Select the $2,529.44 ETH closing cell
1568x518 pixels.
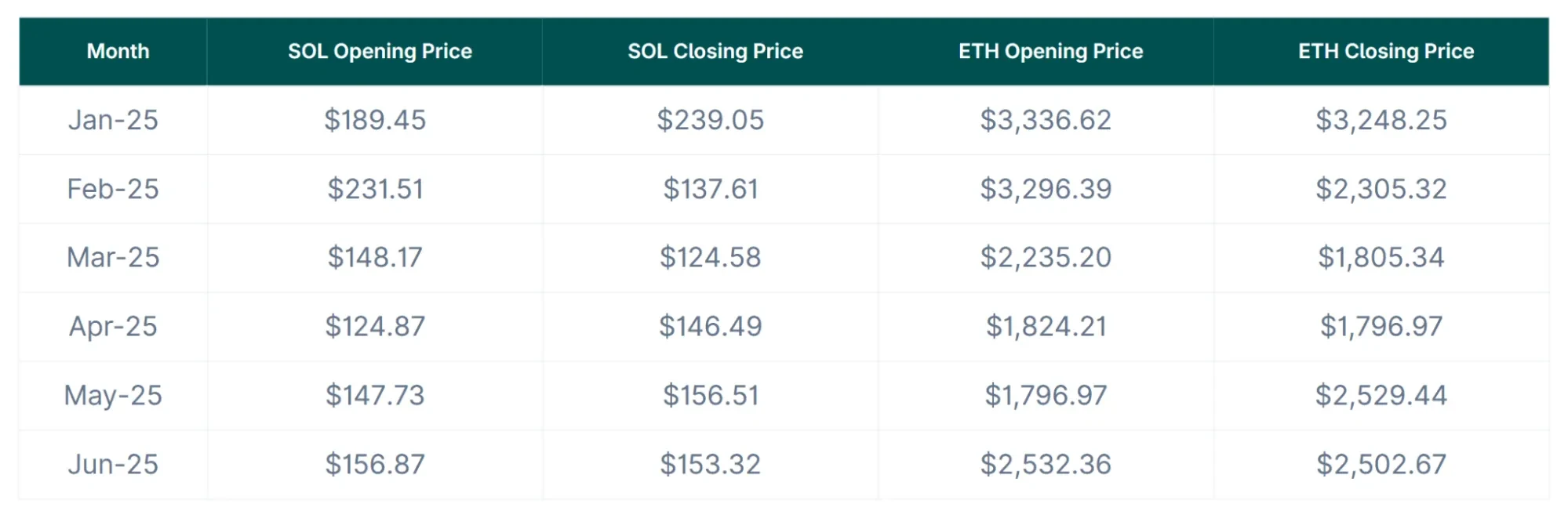[1381, 395]
